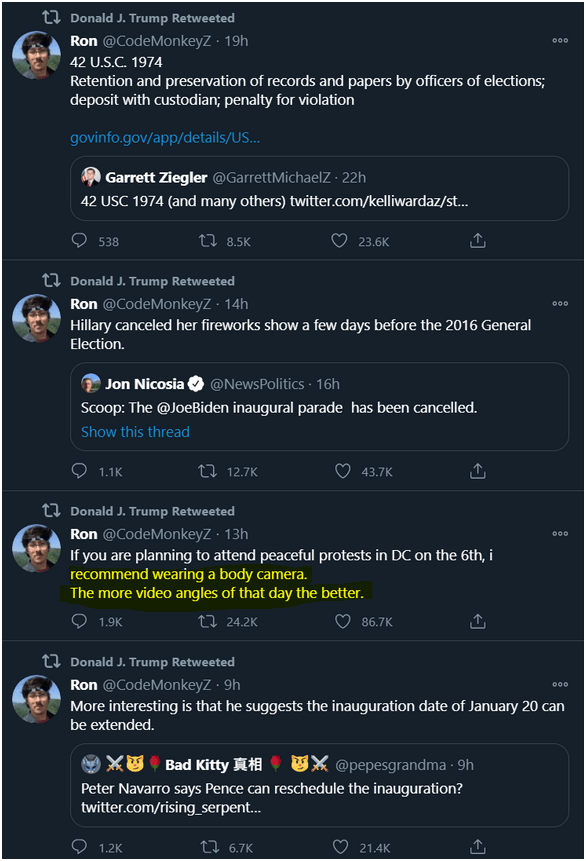Open Ron's profile picture on first tweet
586x861 pixels.
tap(36, 55)
